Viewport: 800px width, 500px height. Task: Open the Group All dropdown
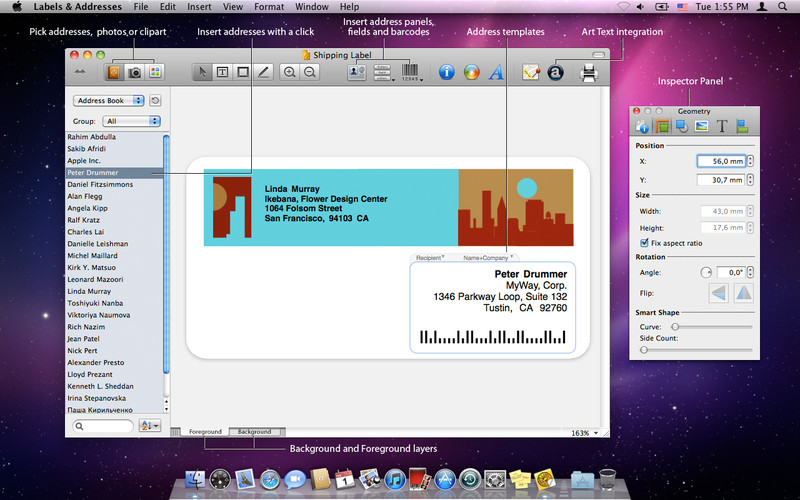pyautogui.click(x=132, y=121)
